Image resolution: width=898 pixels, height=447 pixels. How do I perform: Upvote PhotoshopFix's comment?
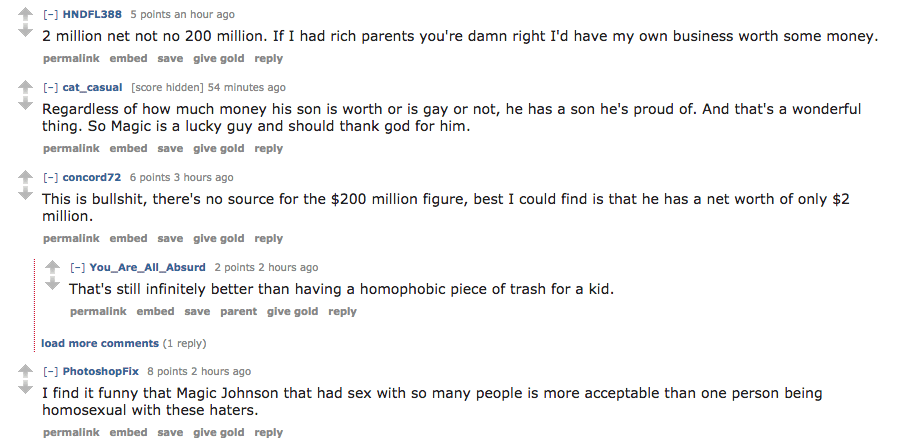(26, 372)
